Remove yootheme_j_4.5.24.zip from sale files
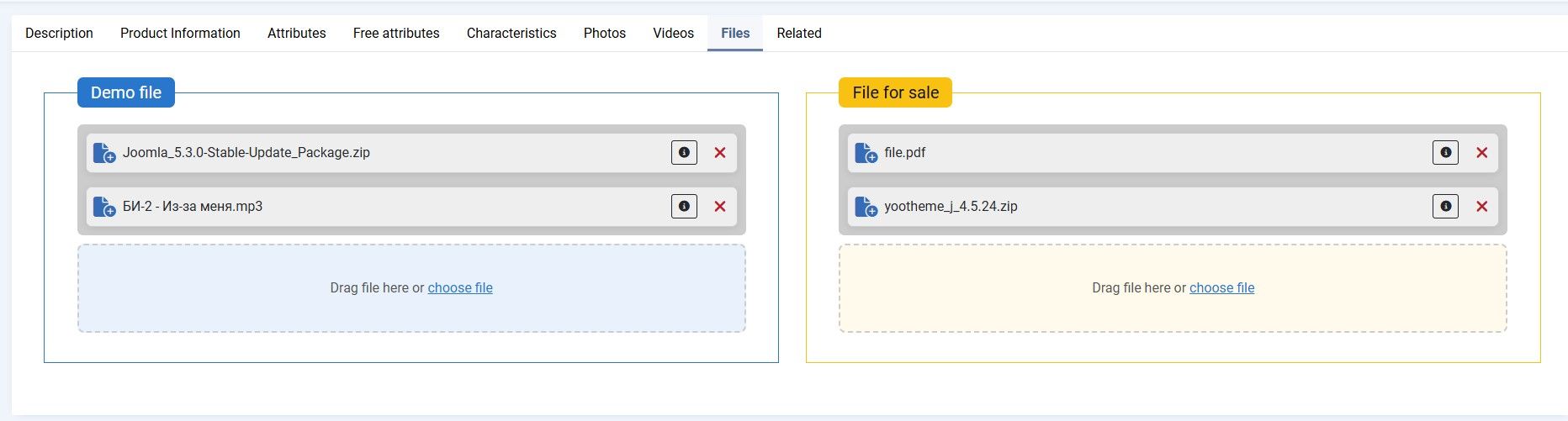 pos(1481,207)
